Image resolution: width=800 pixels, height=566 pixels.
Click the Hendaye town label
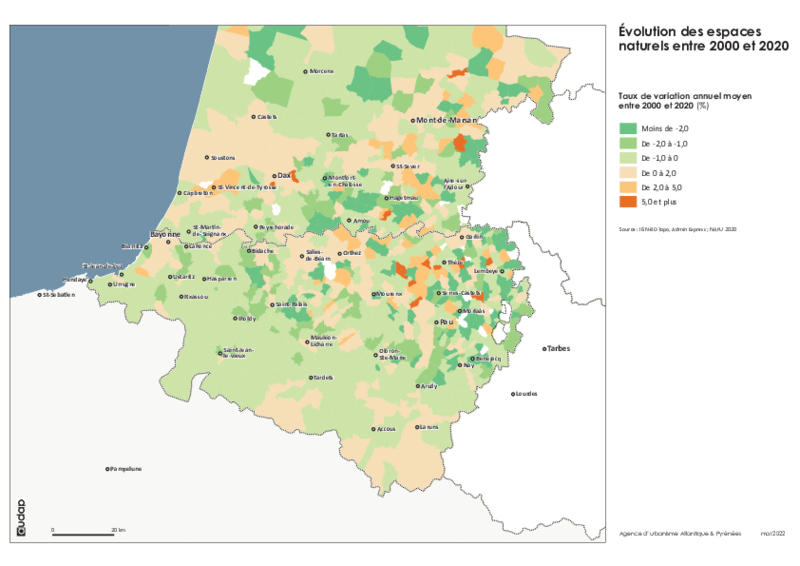click(x=74, y=280)
